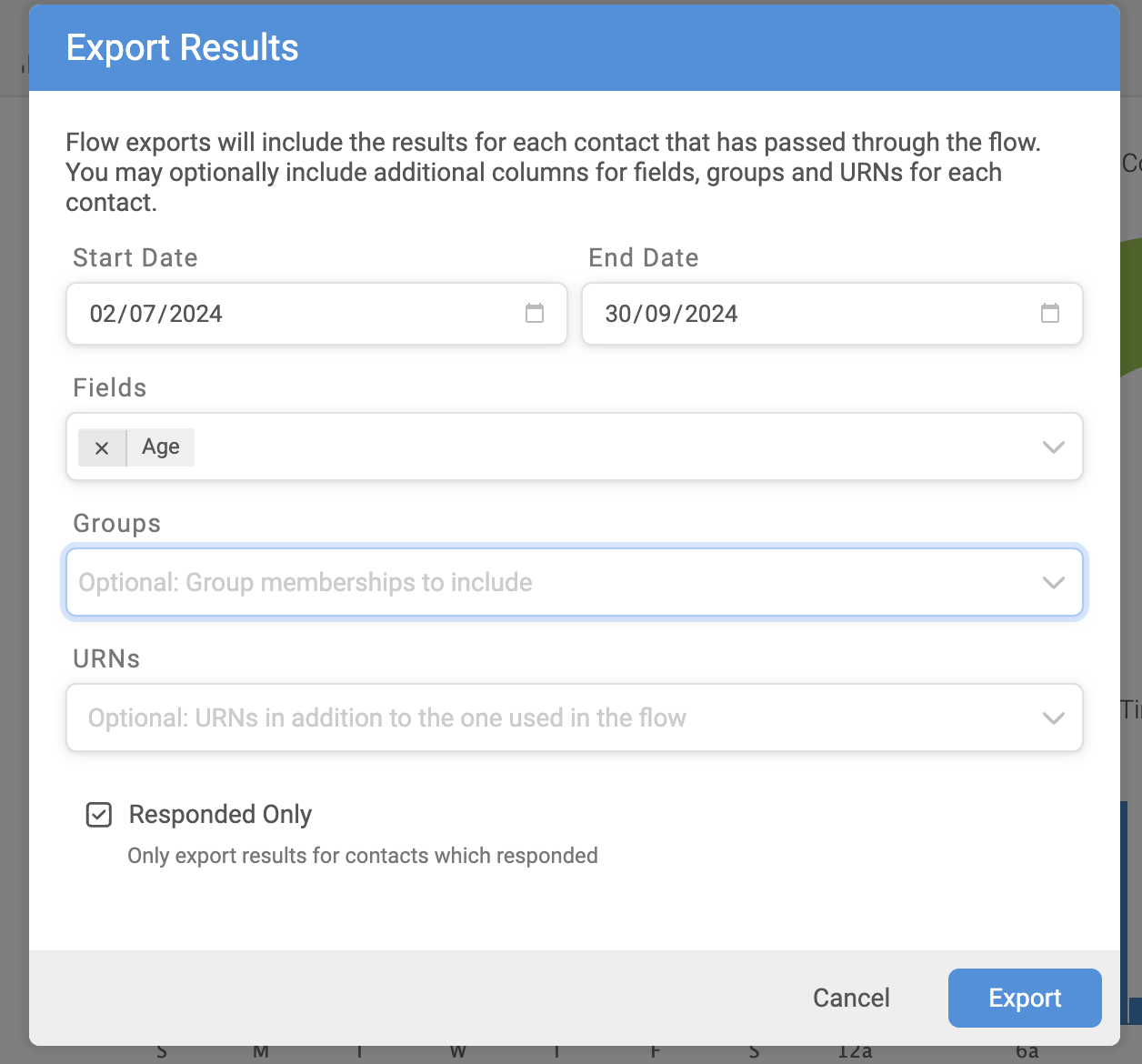This screenshot has width=1142, height=1064.
Task: Expand the Groups dropdown chevron
Action: (x=1053, y=583)
